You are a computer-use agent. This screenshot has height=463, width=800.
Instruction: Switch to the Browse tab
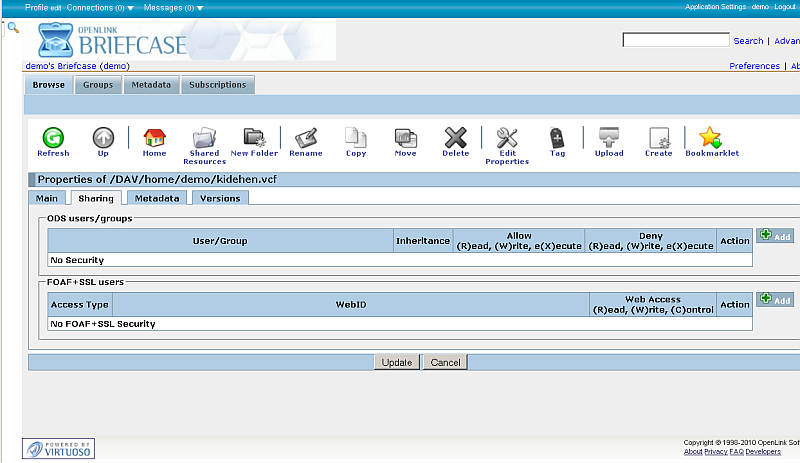tap(48, 85)
